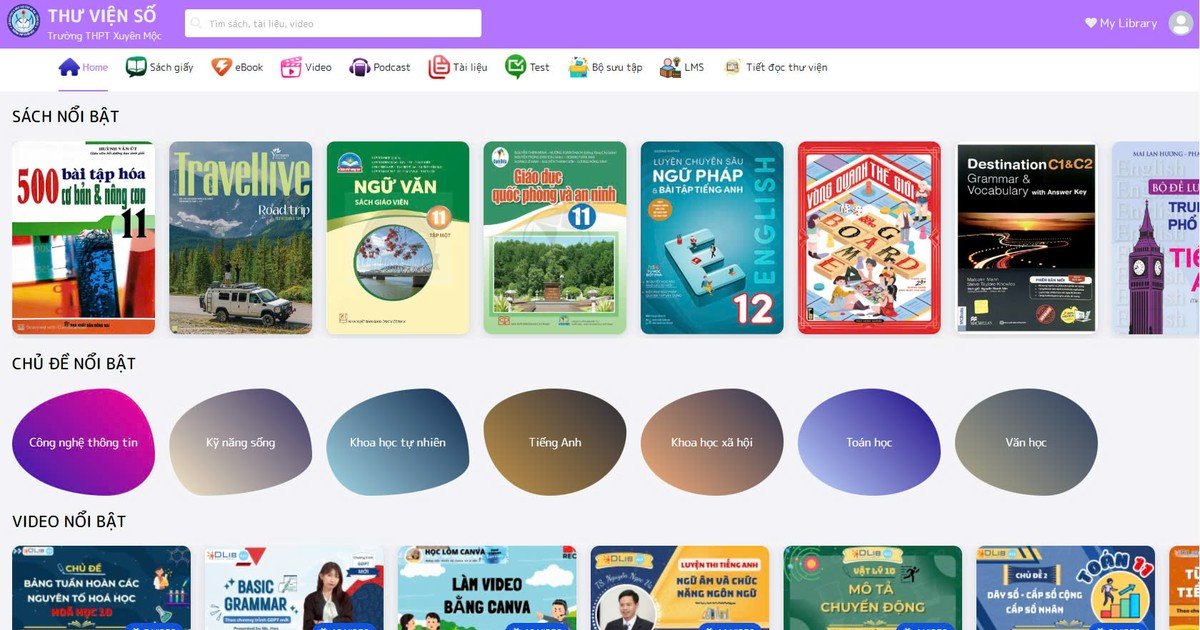Open Sách giấy book icon
The height and width of the screenshot is (630, 1200).
point(136,67)
